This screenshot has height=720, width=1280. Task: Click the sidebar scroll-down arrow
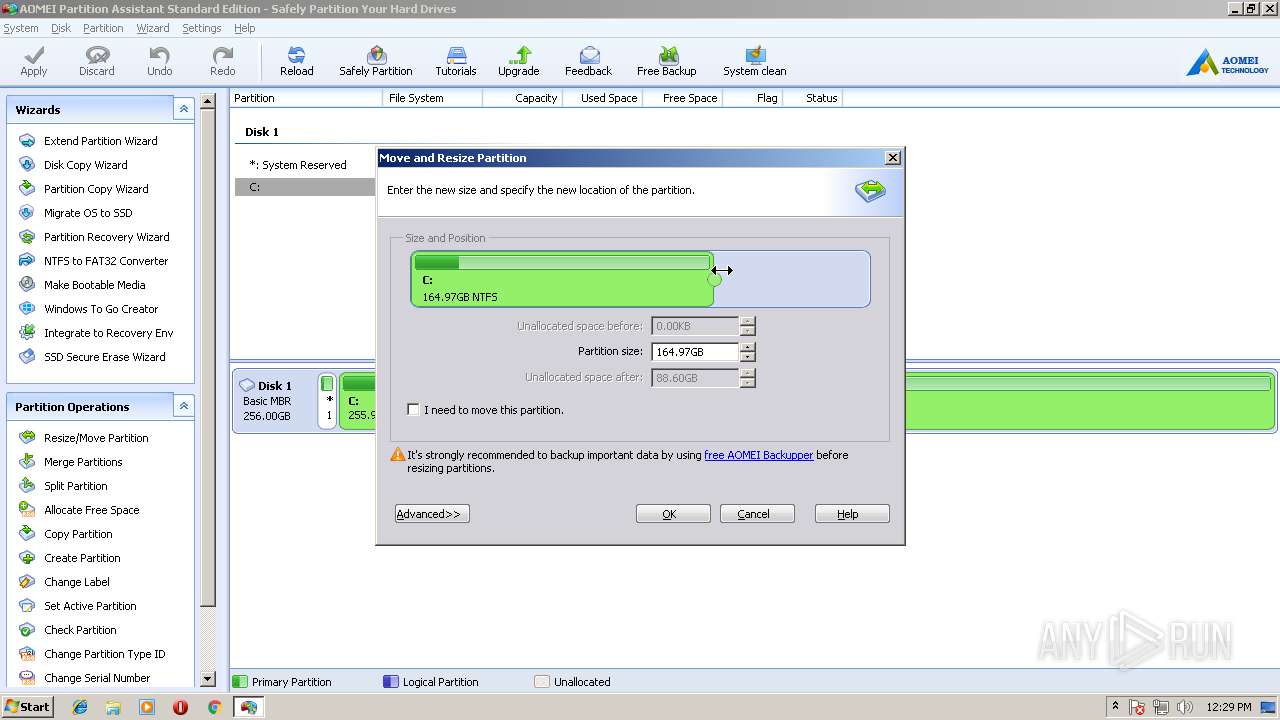click(x=208, y=679)
